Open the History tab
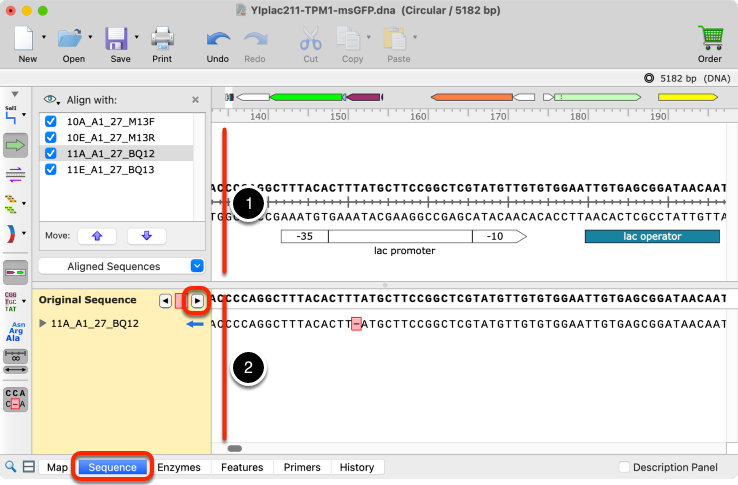 357,467
